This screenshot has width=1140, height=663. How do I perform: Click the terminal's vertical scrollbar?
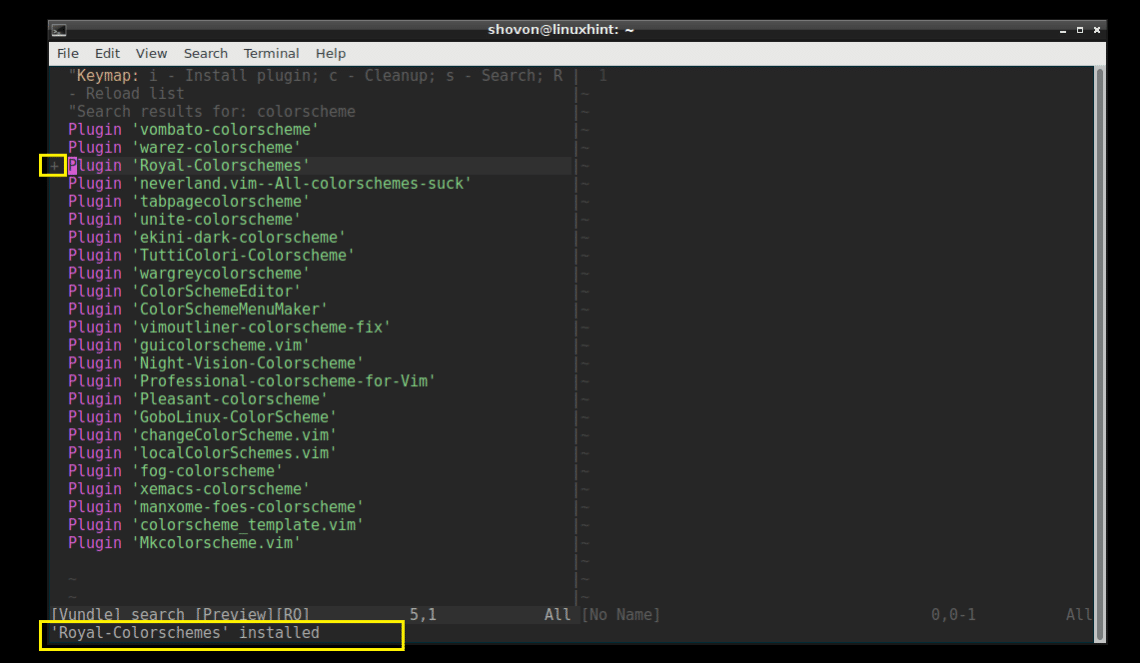pos(1100,354)
